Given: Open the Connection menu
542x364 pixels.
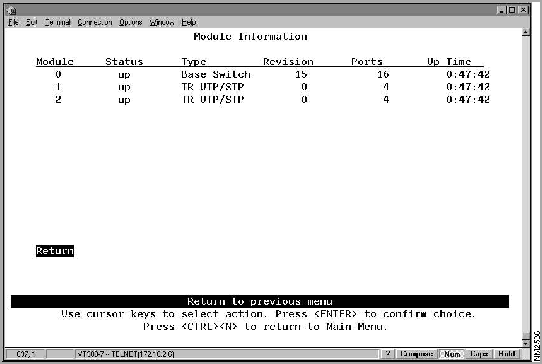Looking at the screenshot, I should (x=94, y=22).
